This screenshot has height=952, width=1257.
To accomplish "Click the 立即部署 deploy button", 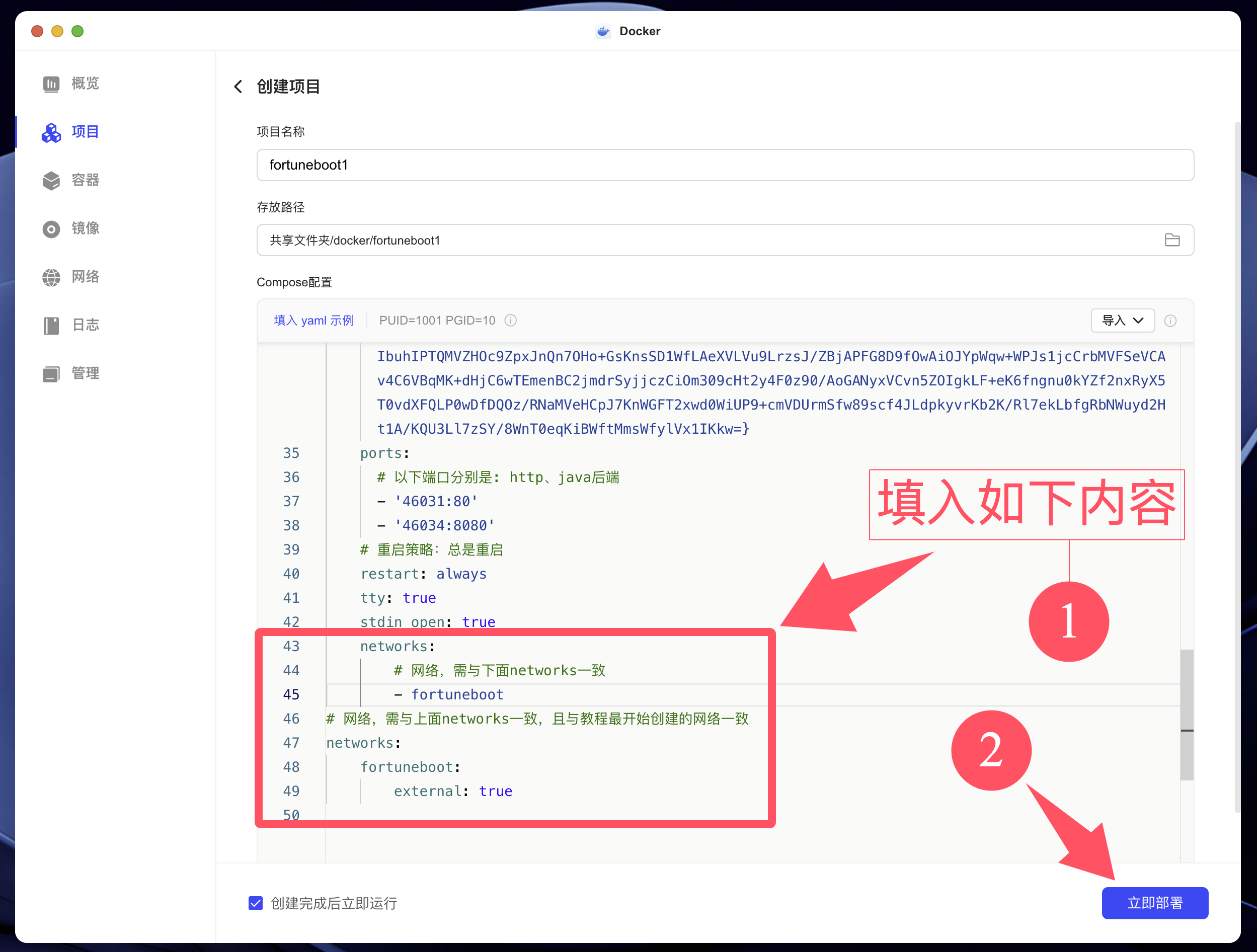I will tap(1154, 903).
